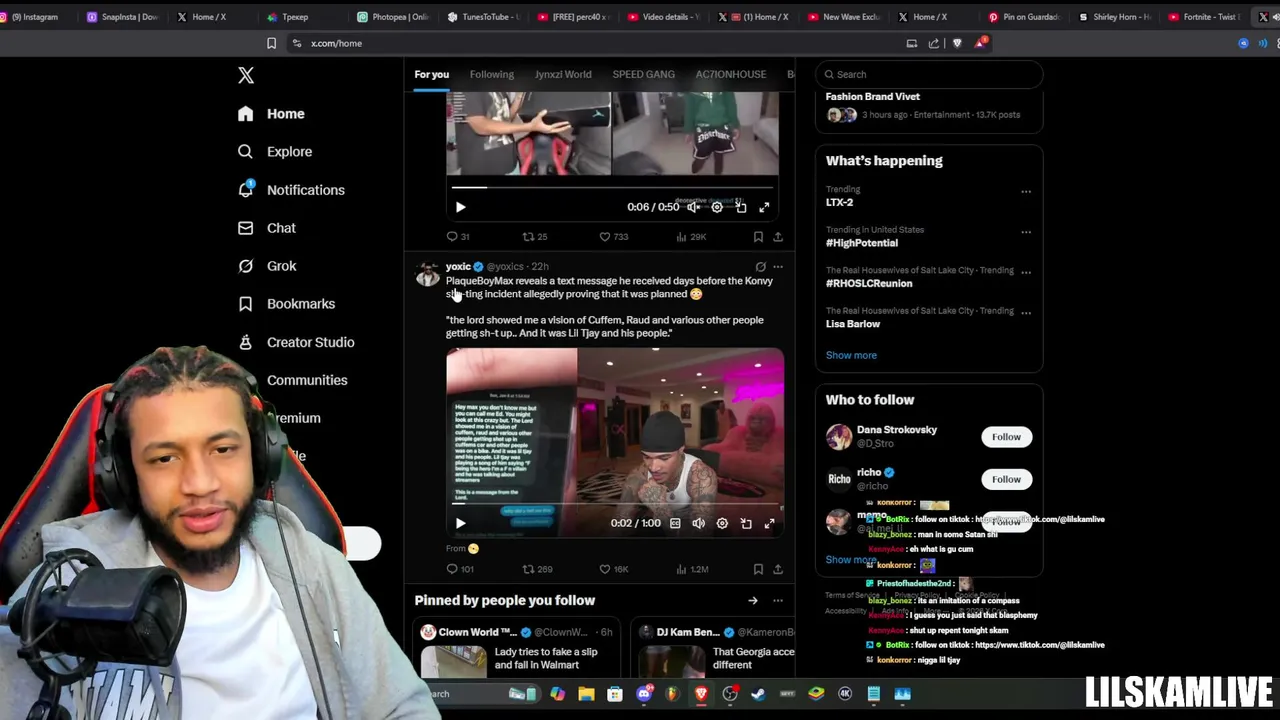Like the yoxic post with 16K likes
Viewport: 1280px width, 720px height.
[x=613, y=569]
